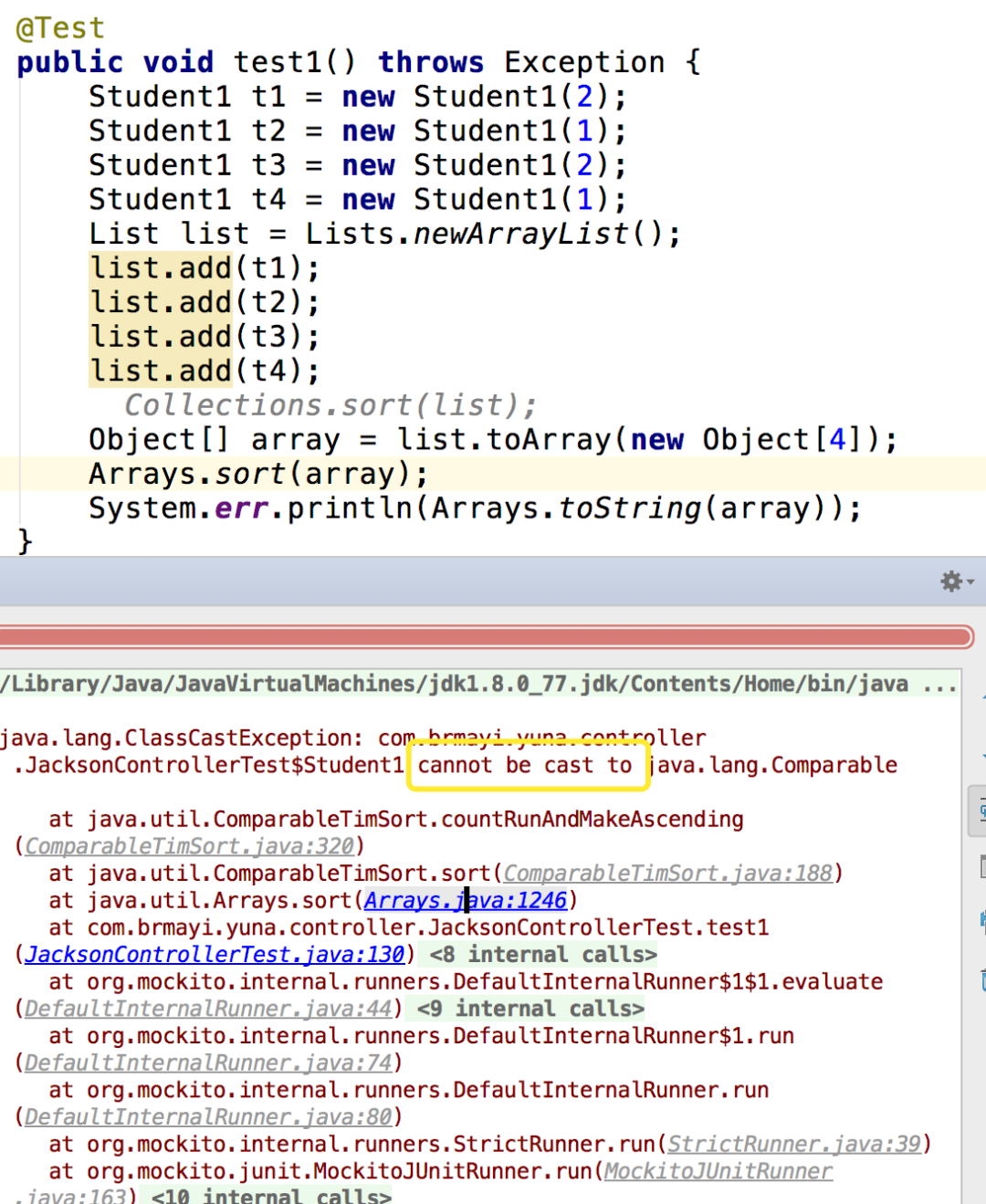Viewport: 986px width, 1204px height.
Task: Open DefaultInternalRunner.java:74 link
Action: [208, 1063]
